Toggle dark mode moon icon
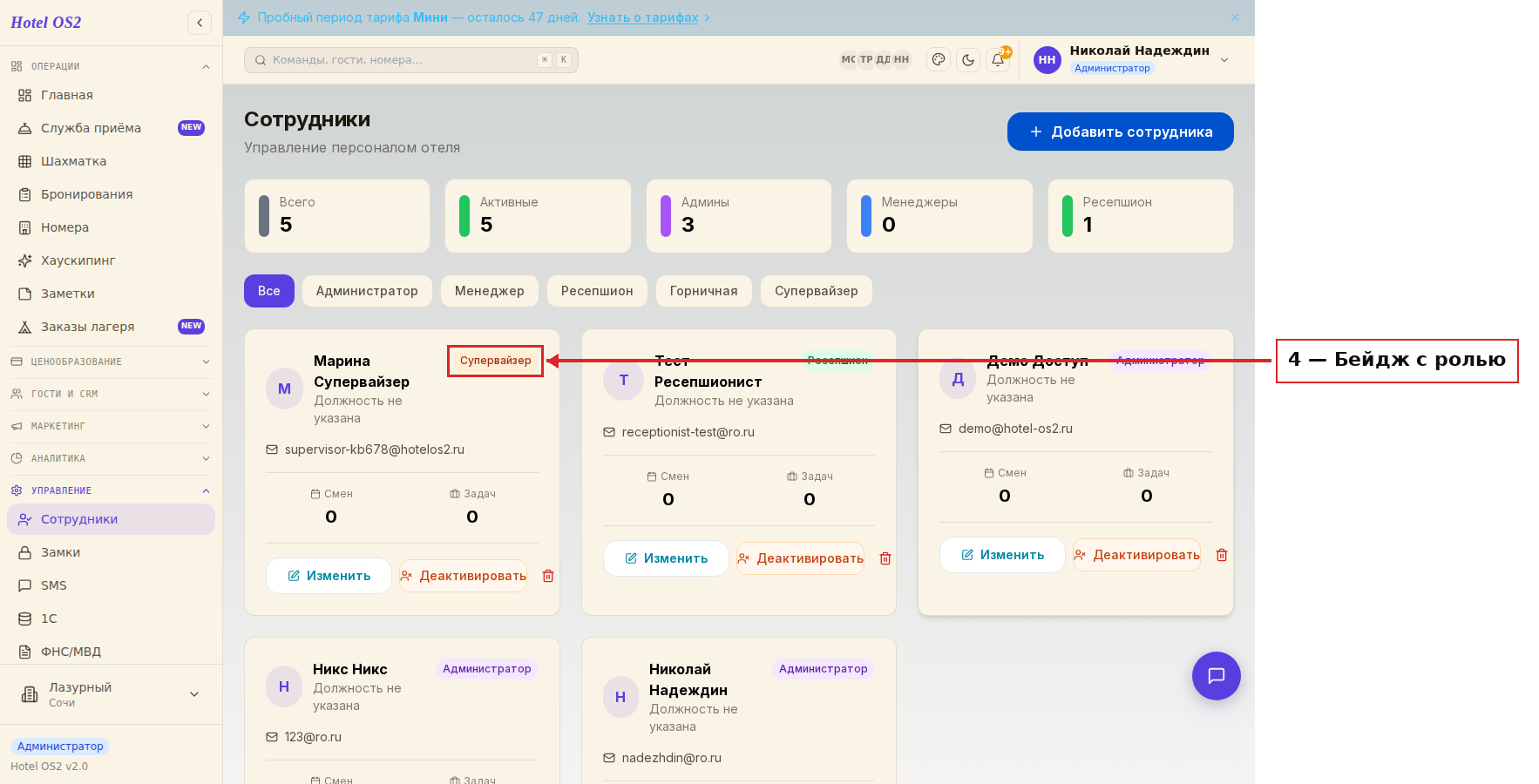 click(968, 59)
